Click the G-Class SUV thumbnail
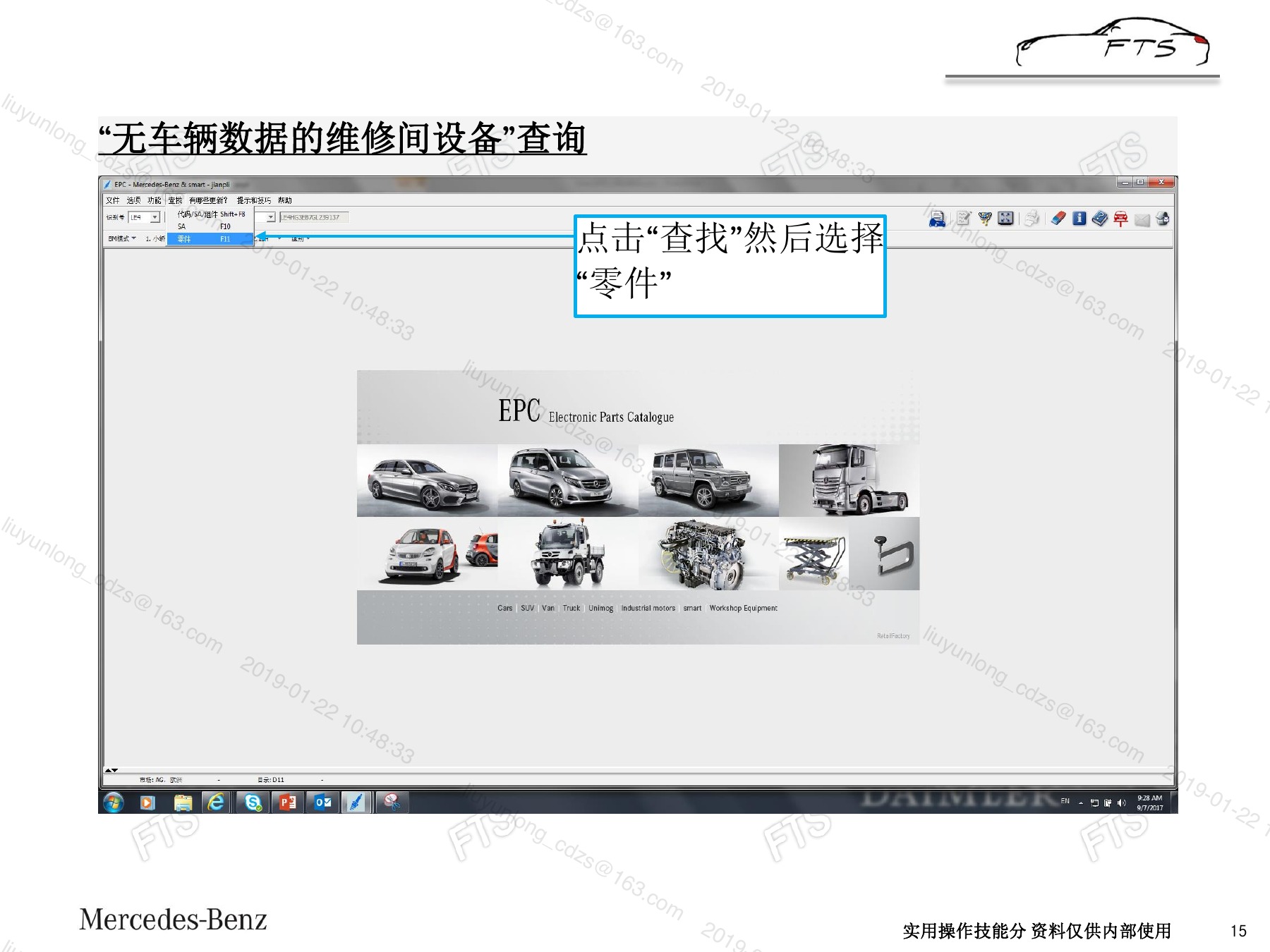1270x952 pixels. (x=708, y=481)
